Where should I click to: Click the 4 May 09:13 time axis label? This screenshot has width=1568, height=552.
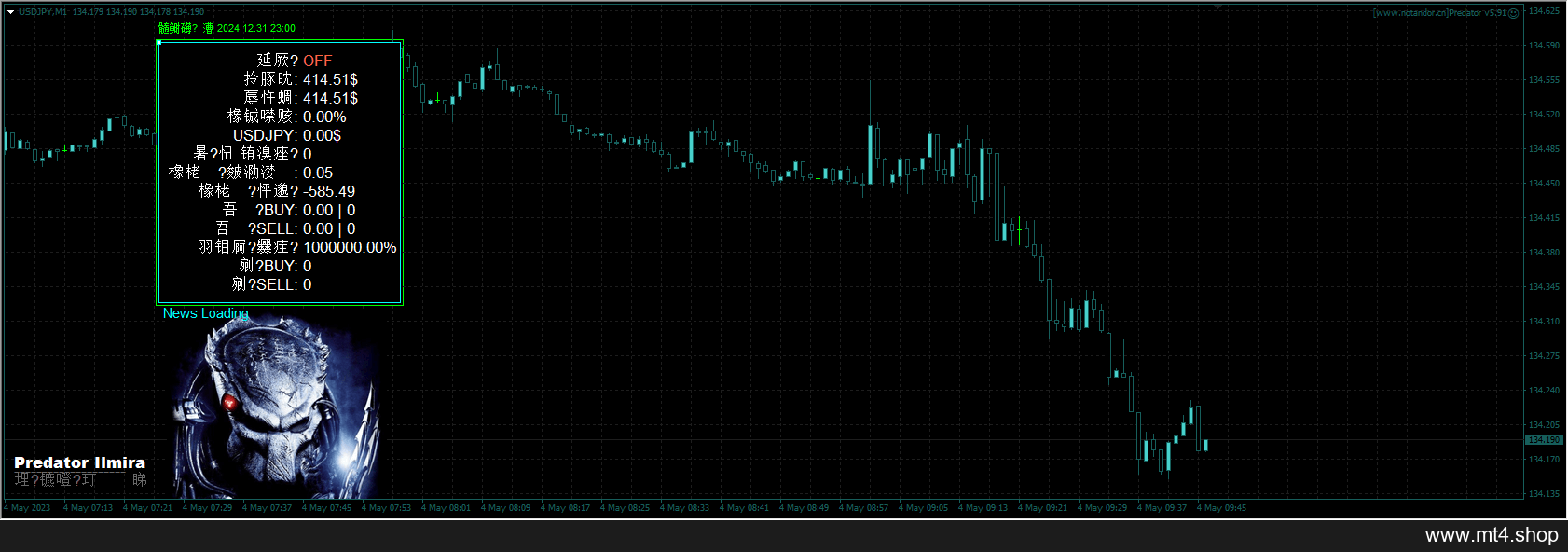pyautogui.click(x=983, y=508)
